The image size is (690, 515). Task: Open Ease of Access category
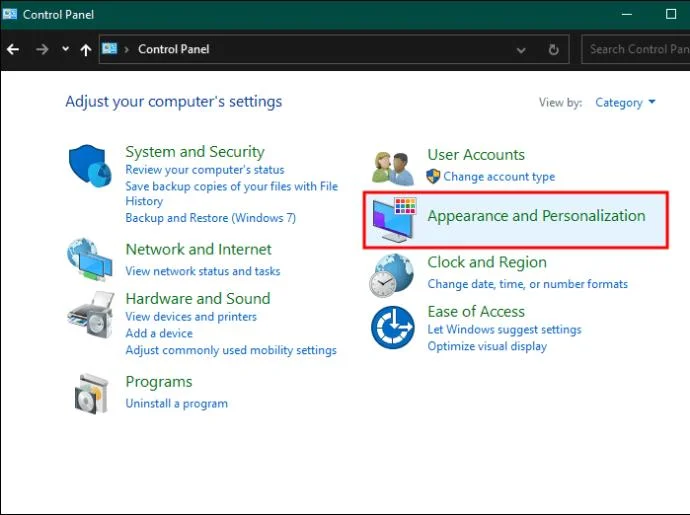(x=476, y=312)
